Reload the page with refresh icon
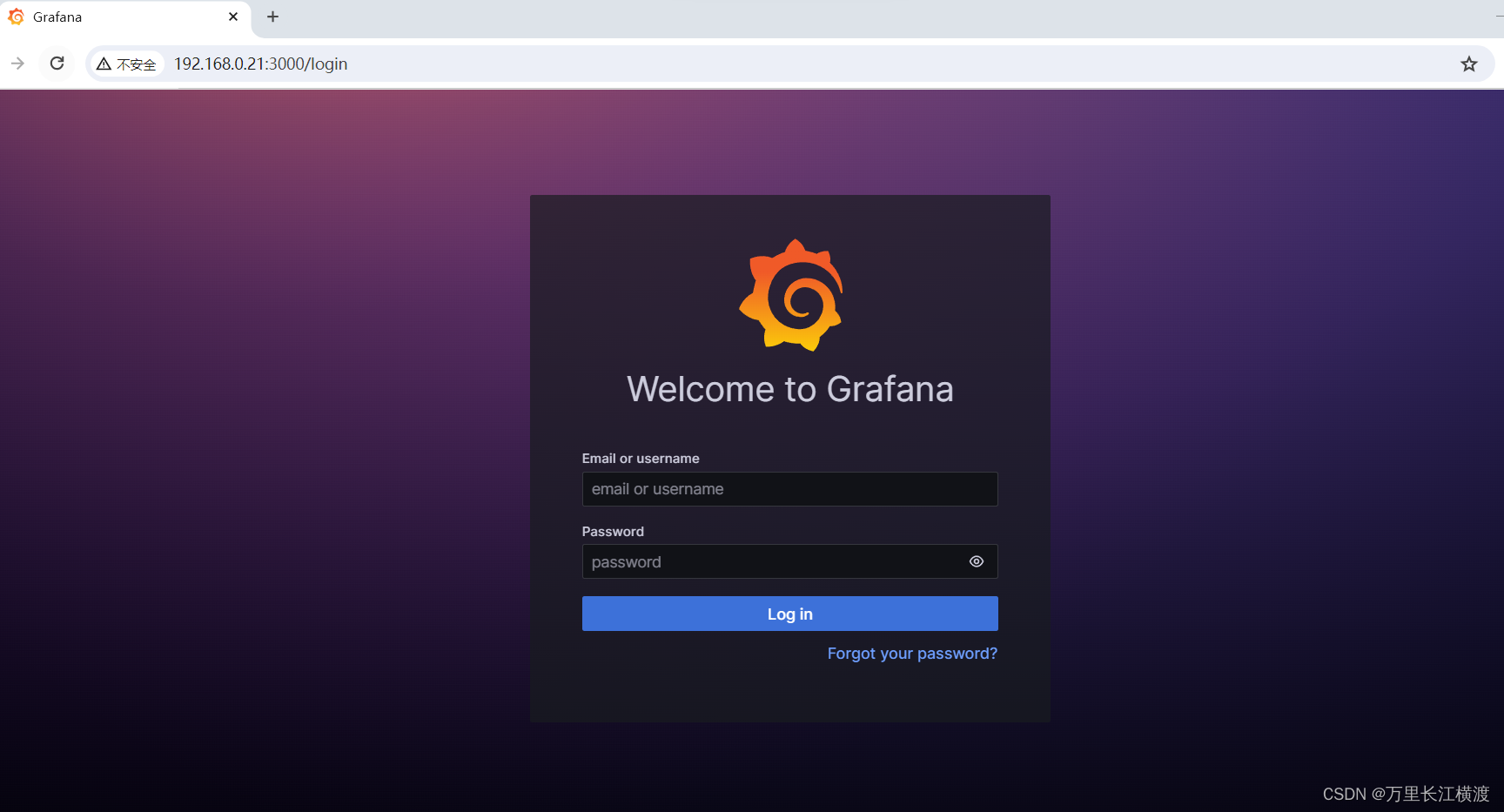 (x=57, y=64)
